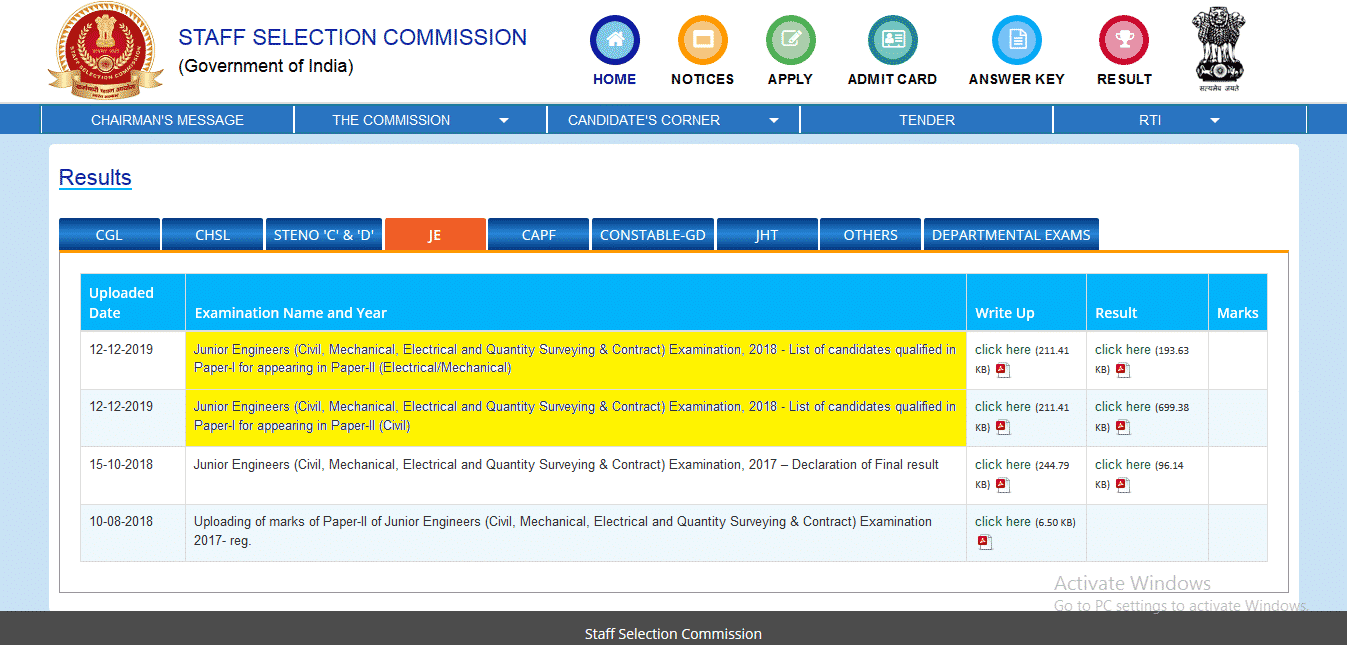The image size is (1347, 645).
Task: Open CHAIRMAN'S MESSAGE in the navigation bar
Action: (166, 119)
